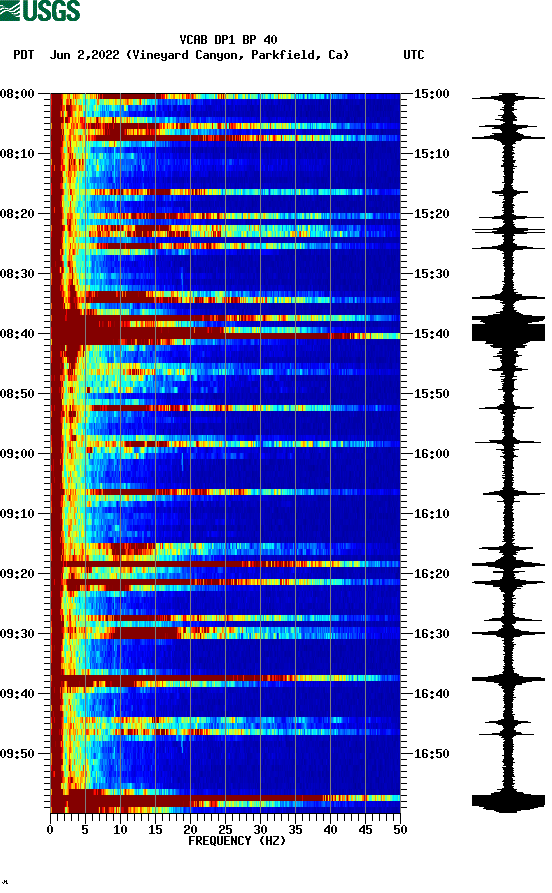Click the 09:40 PDT time label
The image size is (552, 893).
pyautogui.click(x=17, y=694)
